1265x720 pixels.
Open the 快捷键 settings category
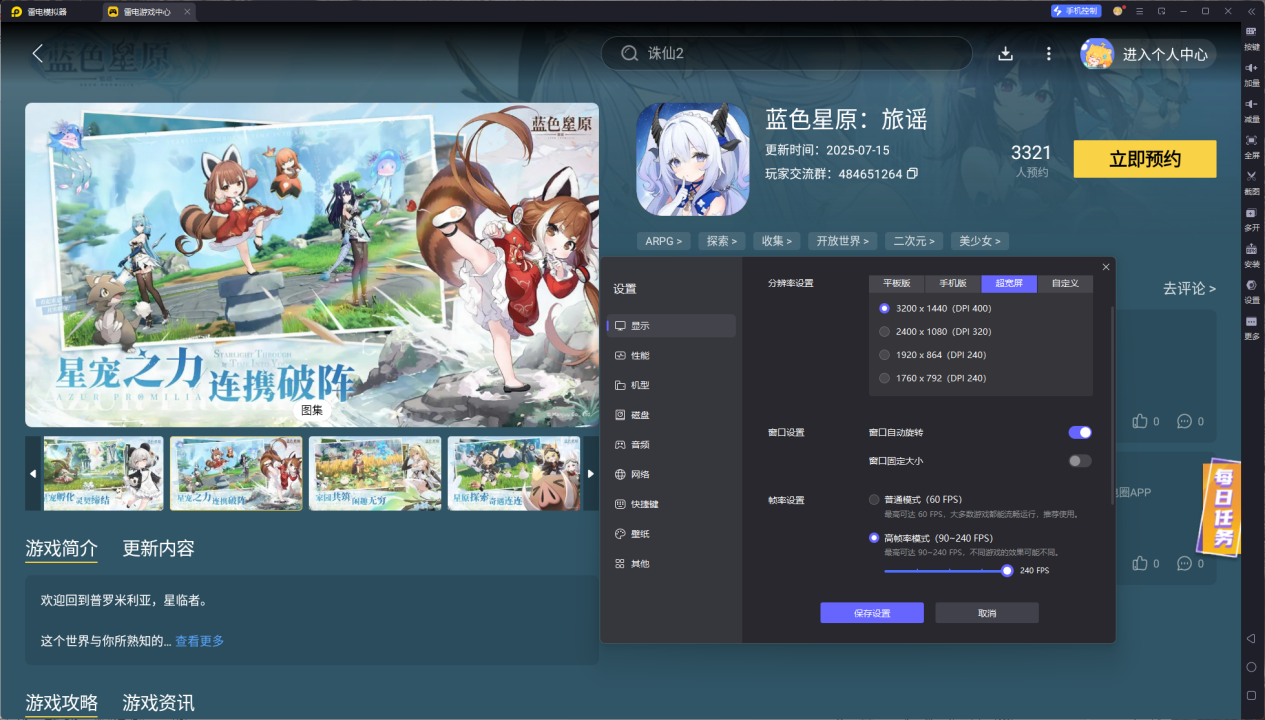click(x=671, y=504)
